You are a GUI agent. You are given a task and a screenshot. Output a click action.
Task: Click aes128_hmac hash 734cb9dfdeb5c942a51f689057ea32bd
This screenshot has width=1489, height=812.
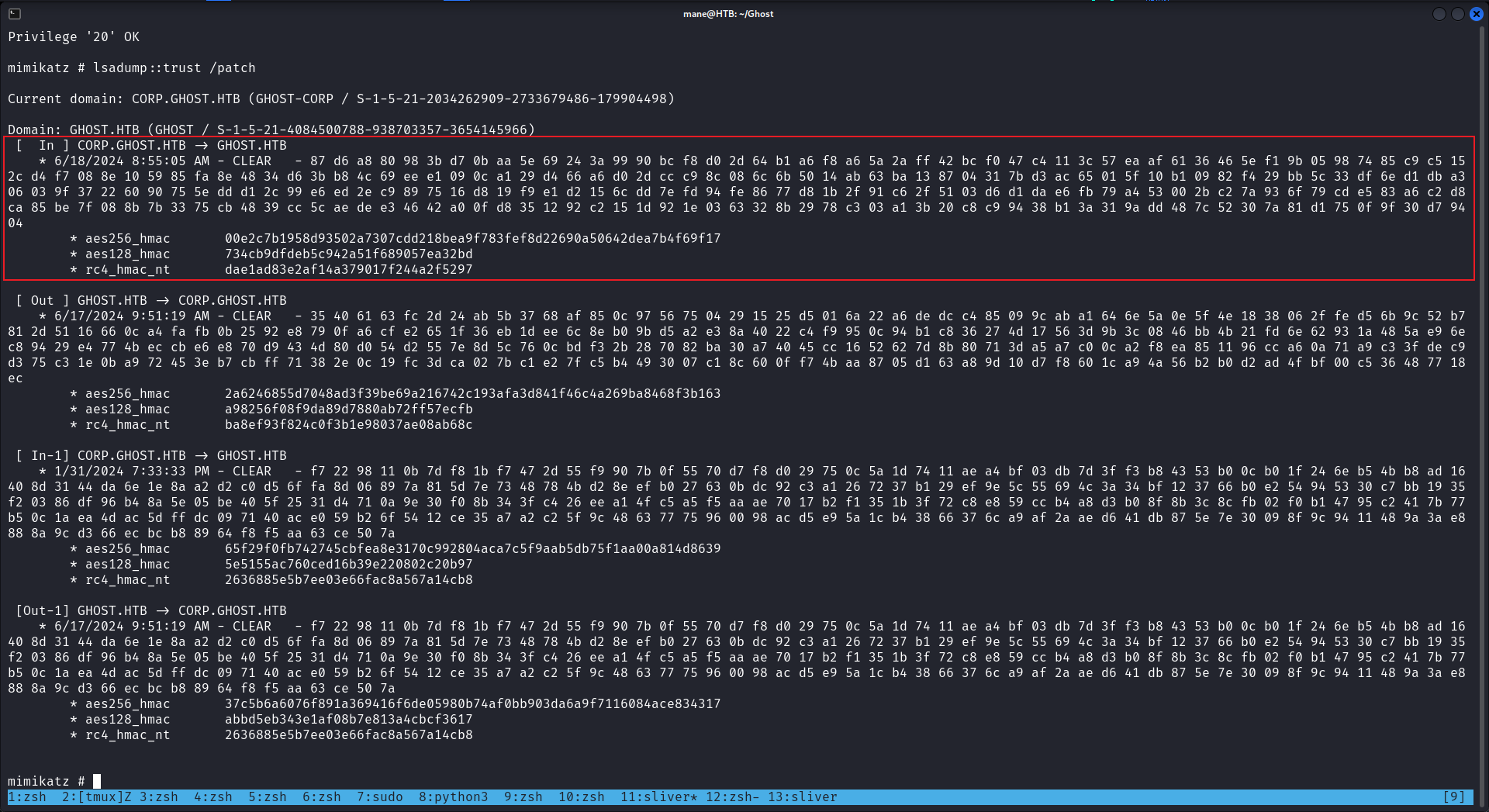[x=349, y=254]
